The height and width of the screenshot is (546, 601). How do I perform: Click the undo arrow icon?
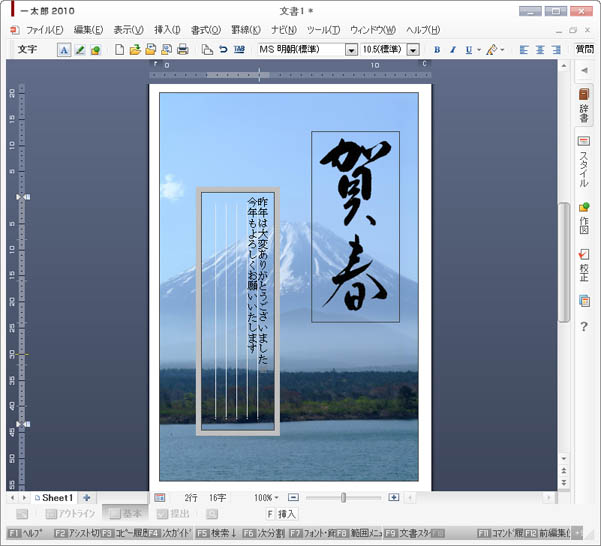click(223, 50)
